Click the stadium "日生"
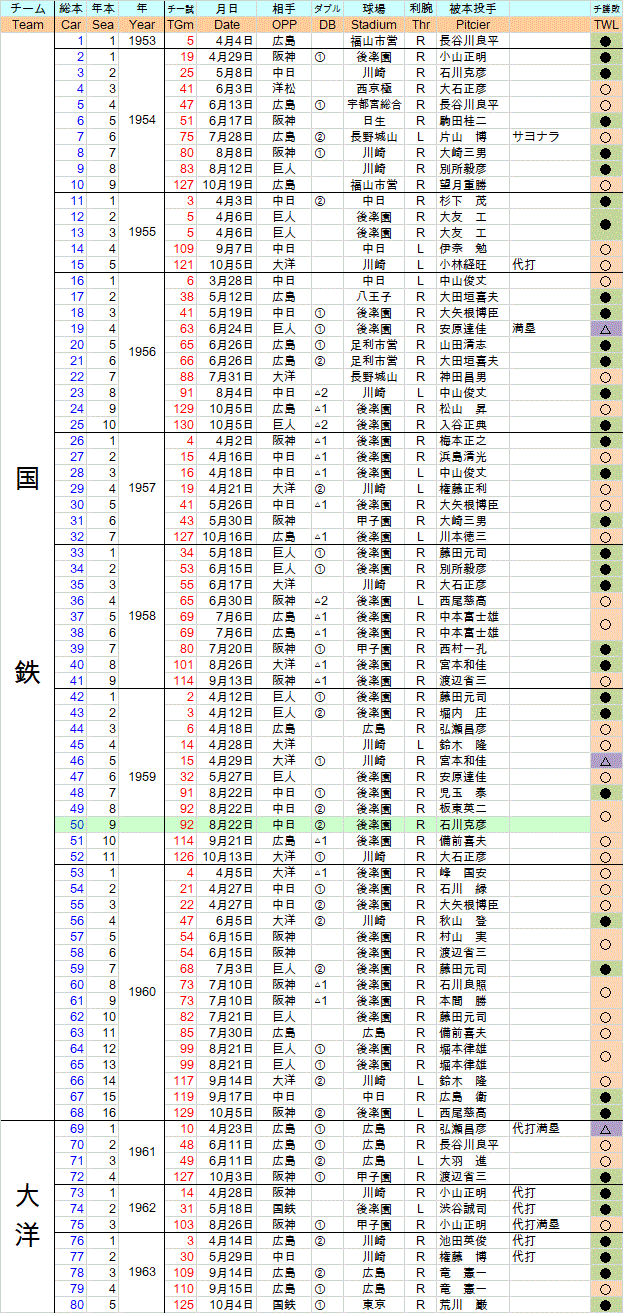 coord(375,120)
